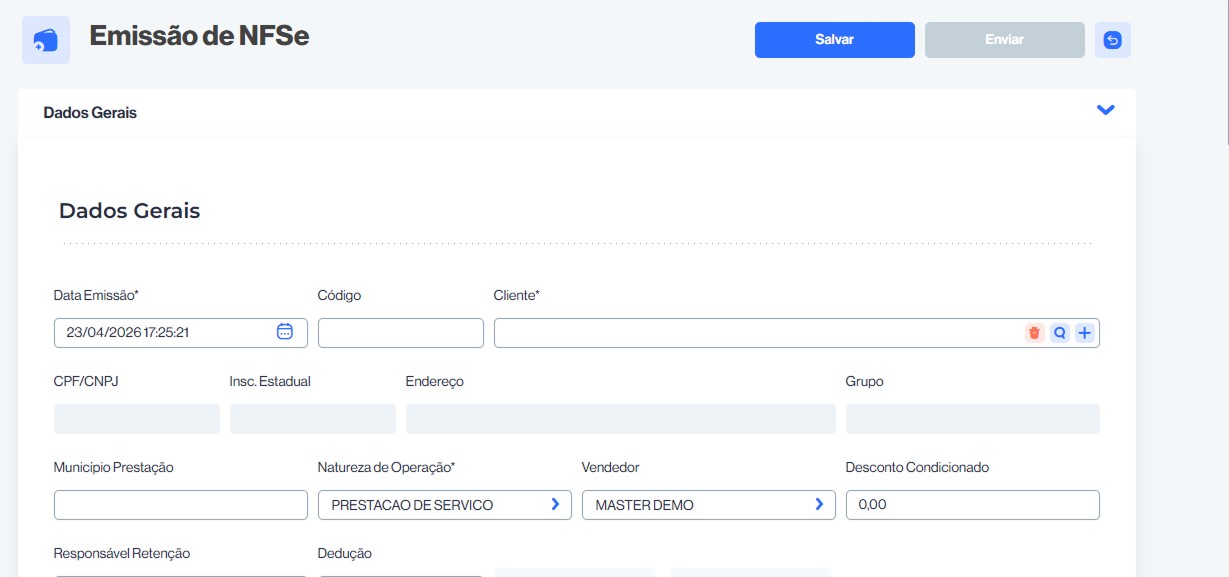Focus the Cliente input field
1229x577 pixels.
pyautogui.click(x=797, y=333)
